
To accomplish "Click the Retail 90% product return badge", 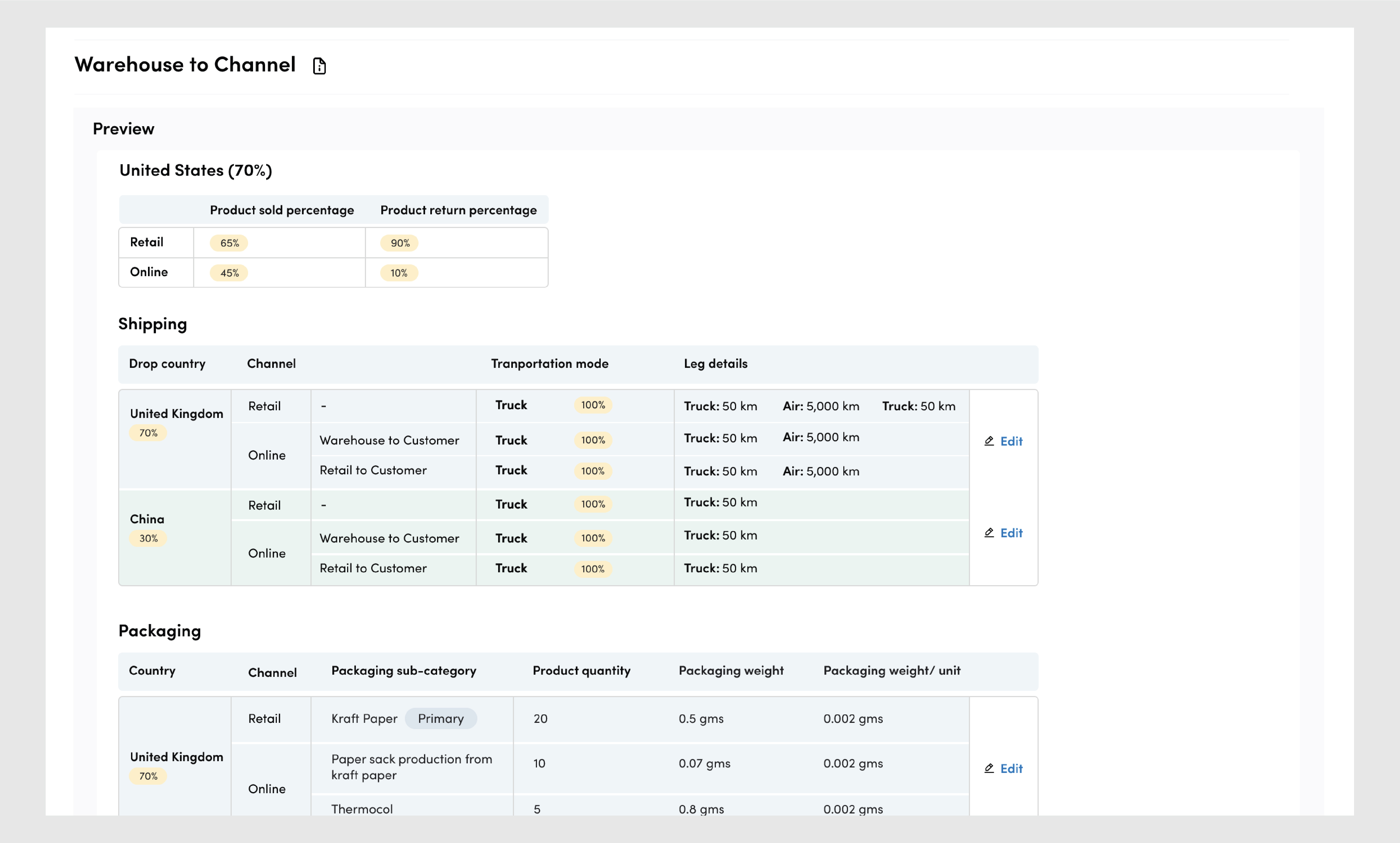I will click(x=400, y=243).
